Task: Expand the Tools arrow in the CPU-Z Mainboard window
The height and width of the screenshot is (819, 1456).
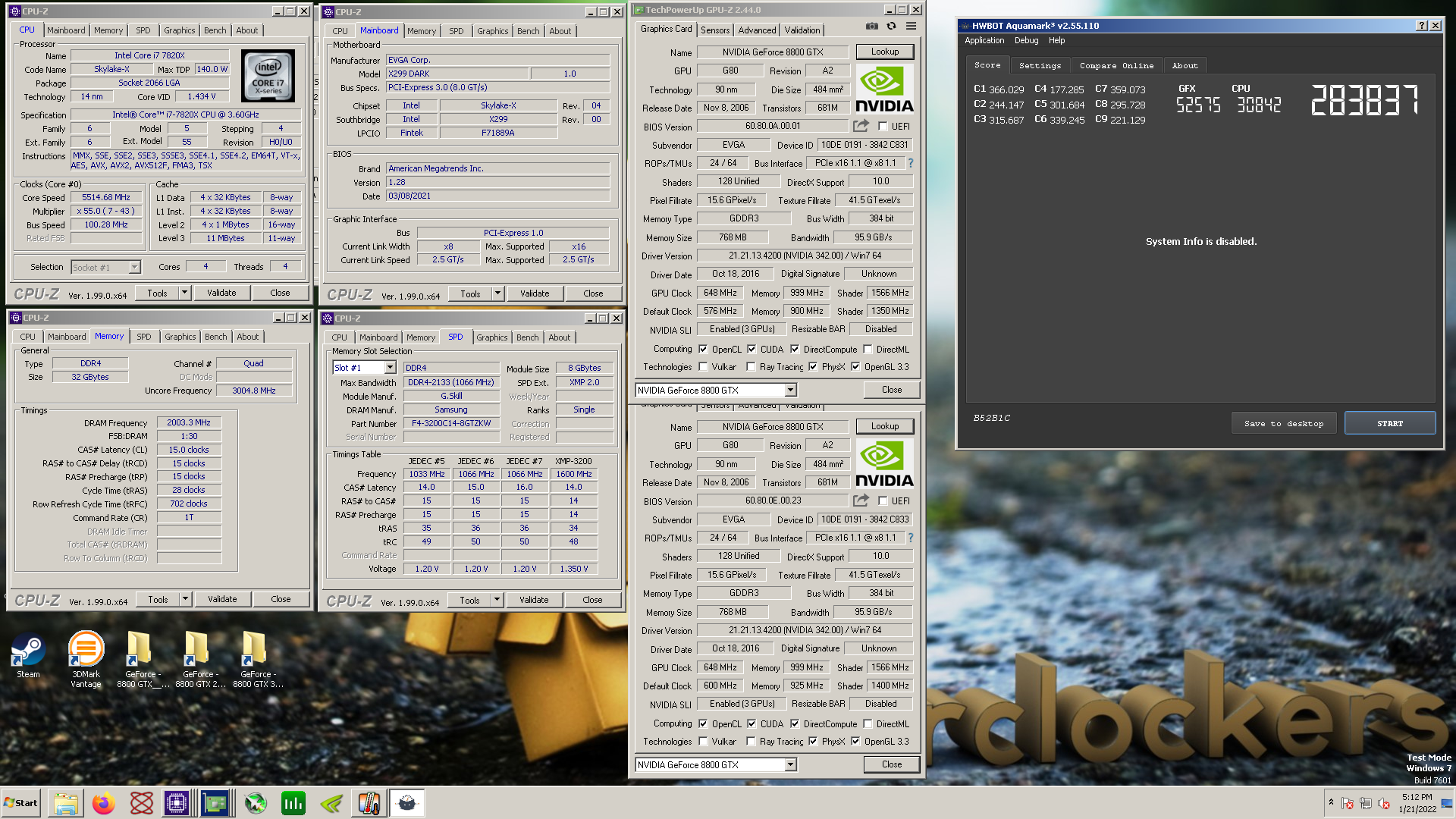Action: 497,293
